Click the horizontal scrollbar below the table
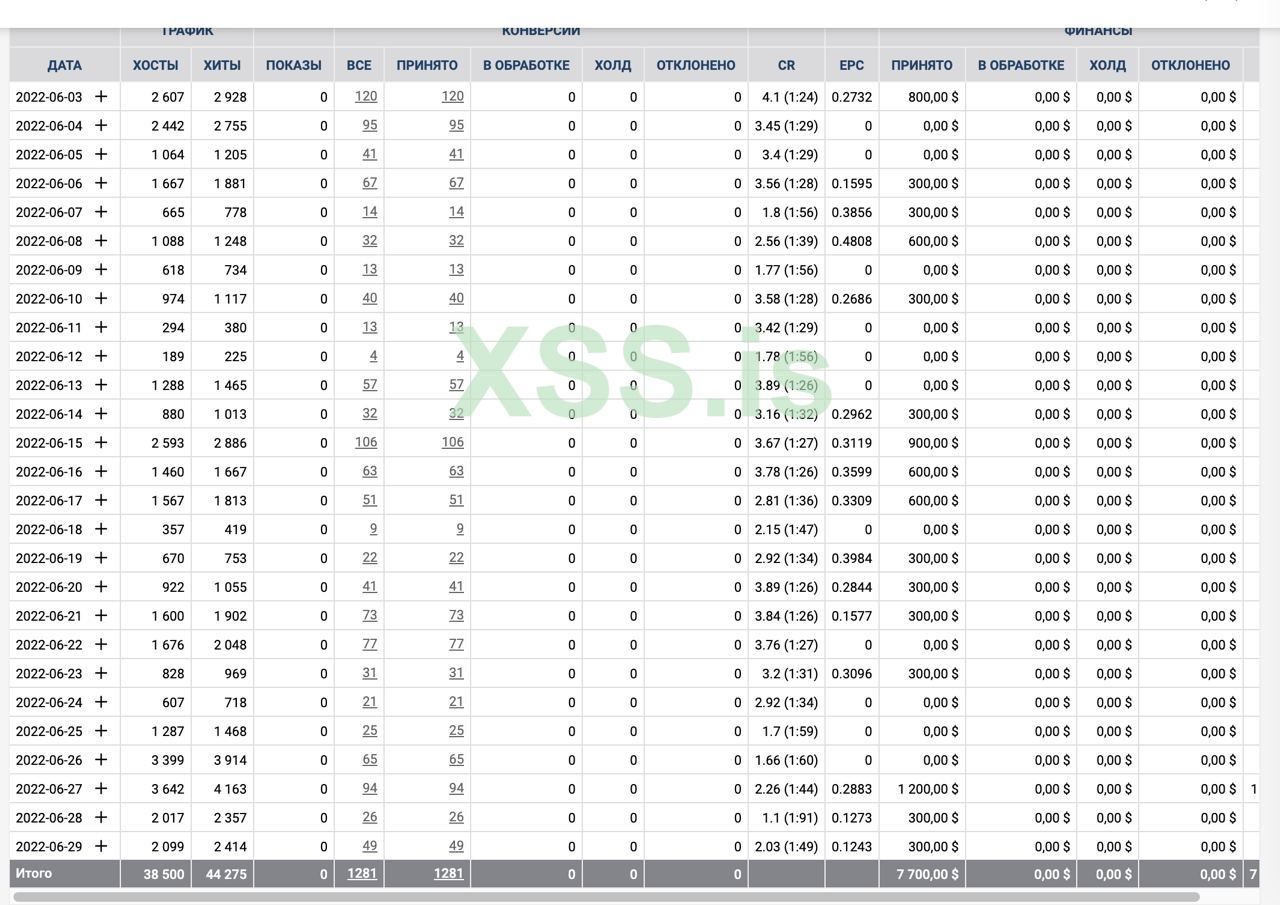The height and width of the screenshot is (905, 1280). click(x=606, y=897)
